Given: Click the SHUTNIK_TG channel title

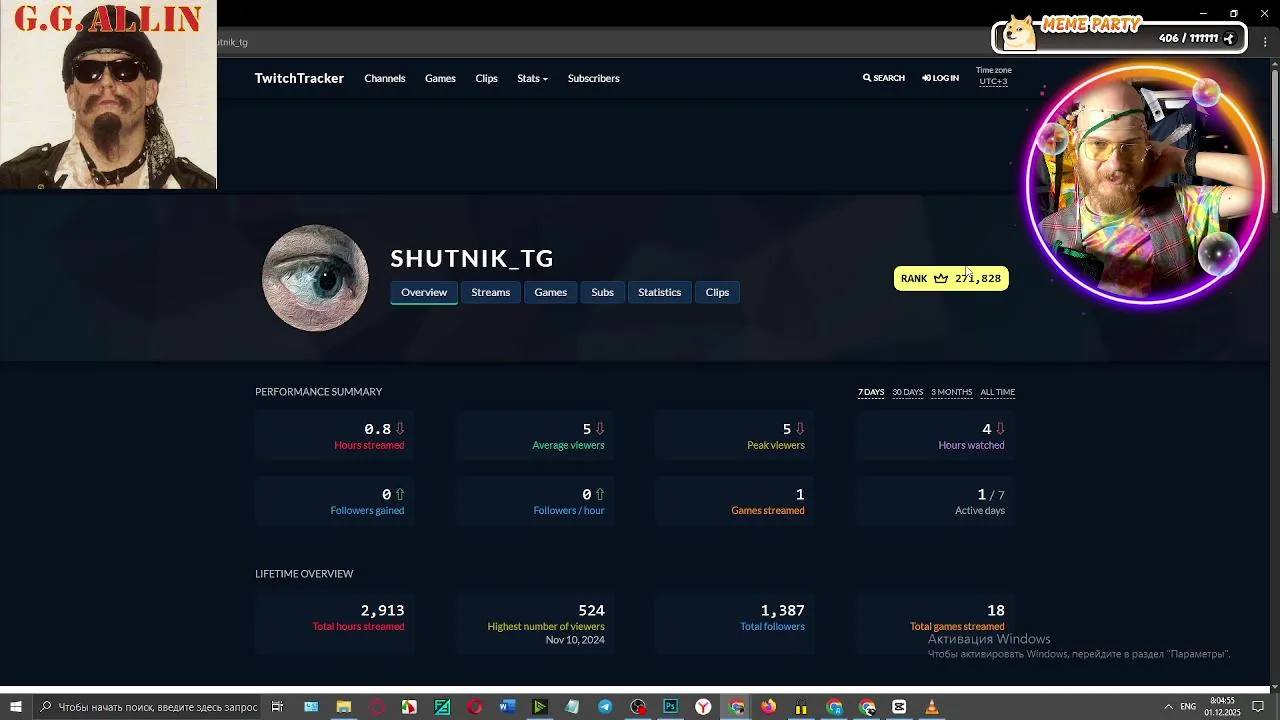Looking at the screenshot, I should point(472,258).
